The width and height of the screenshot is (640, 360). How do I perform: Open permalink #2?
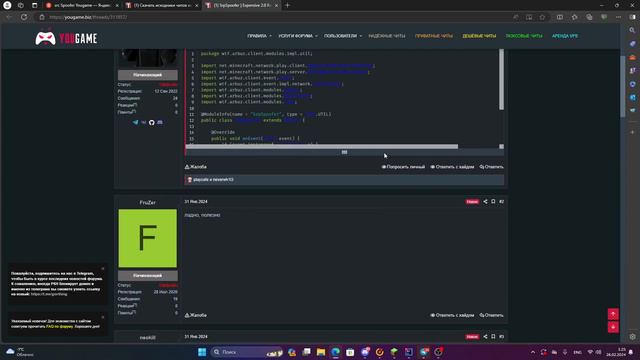[x=501, y=202]
